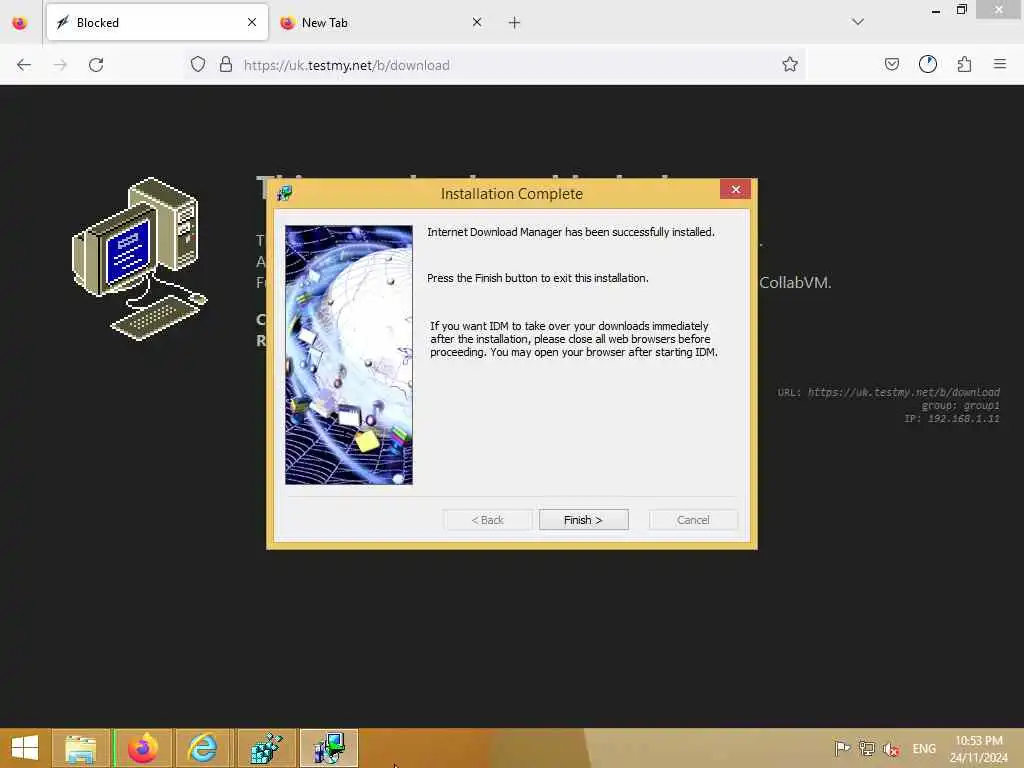The width and height of the screenshot is (1024, 768).
Task: Go back to previous page
Action: click(x=24, y=65)
